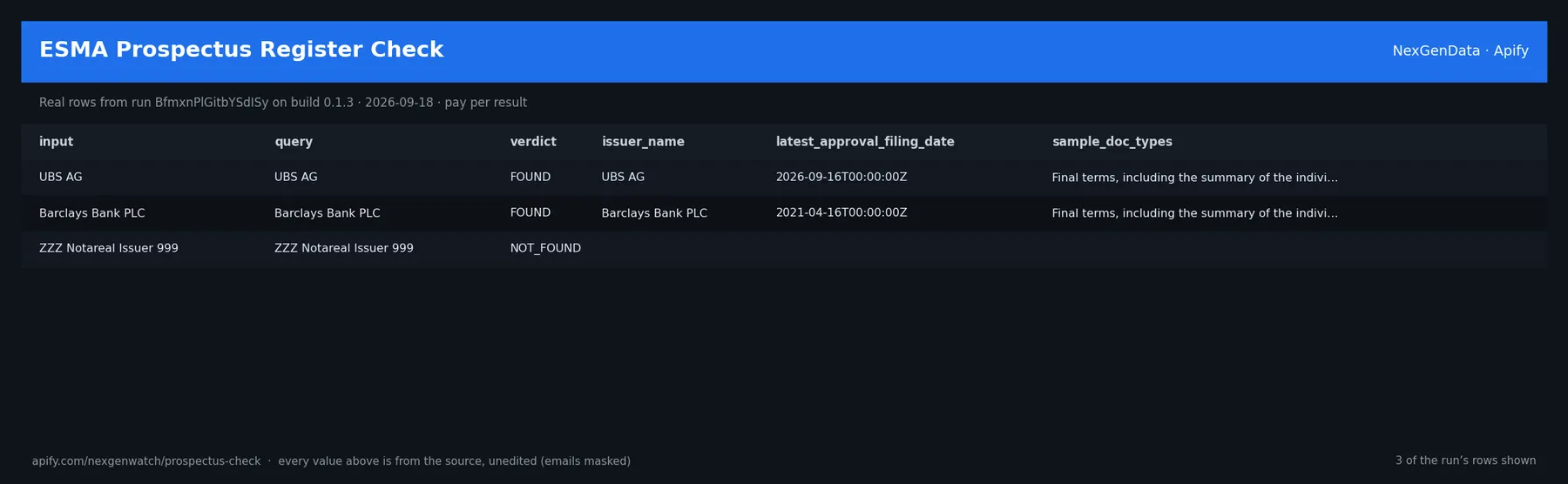The image size is (1568, 484).
Task: Select UBS AG in issuer_name column
Action: pos(624,178)
